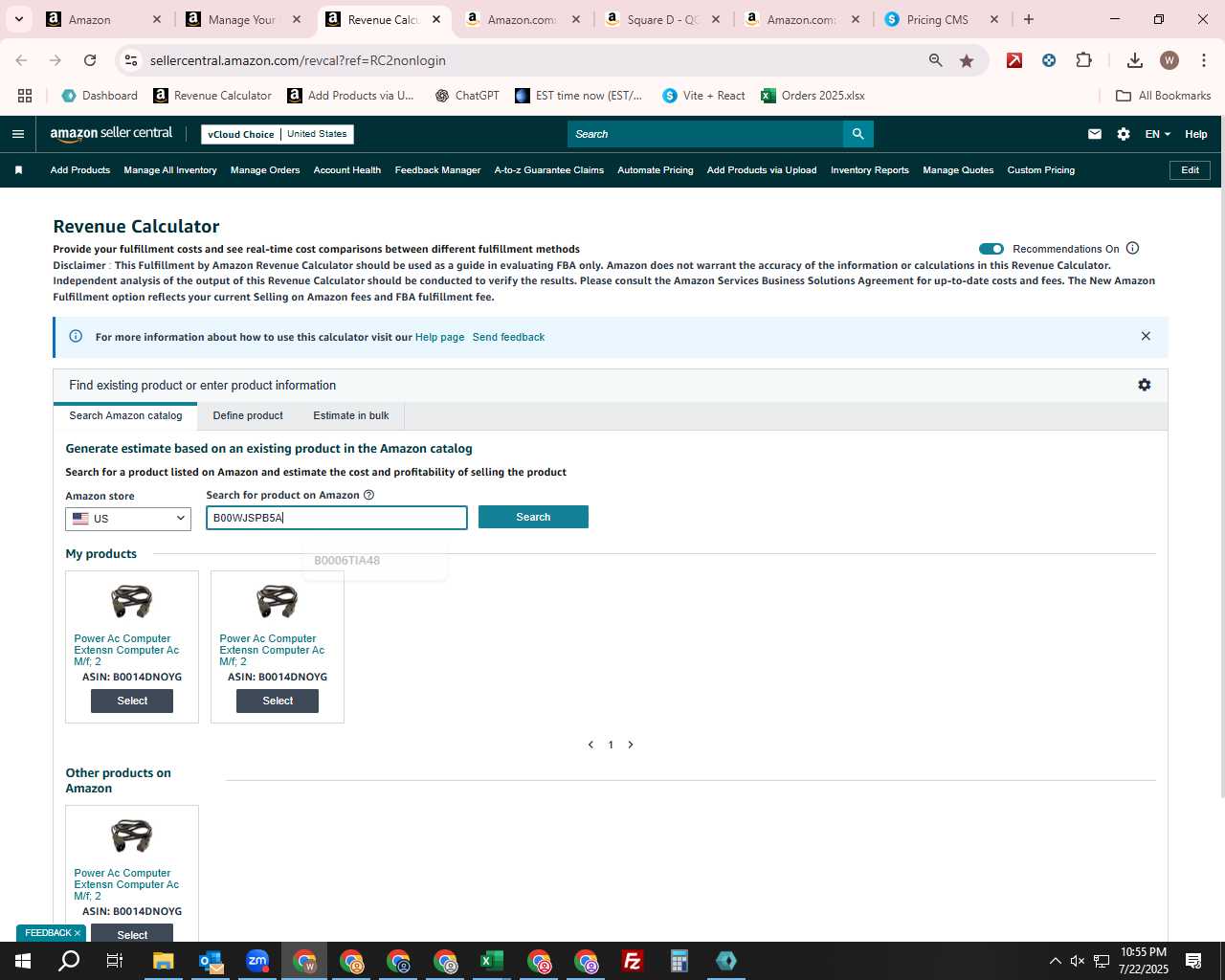Open ChatGPT bookmark
1225x980 pixels.
pos(467,96)
